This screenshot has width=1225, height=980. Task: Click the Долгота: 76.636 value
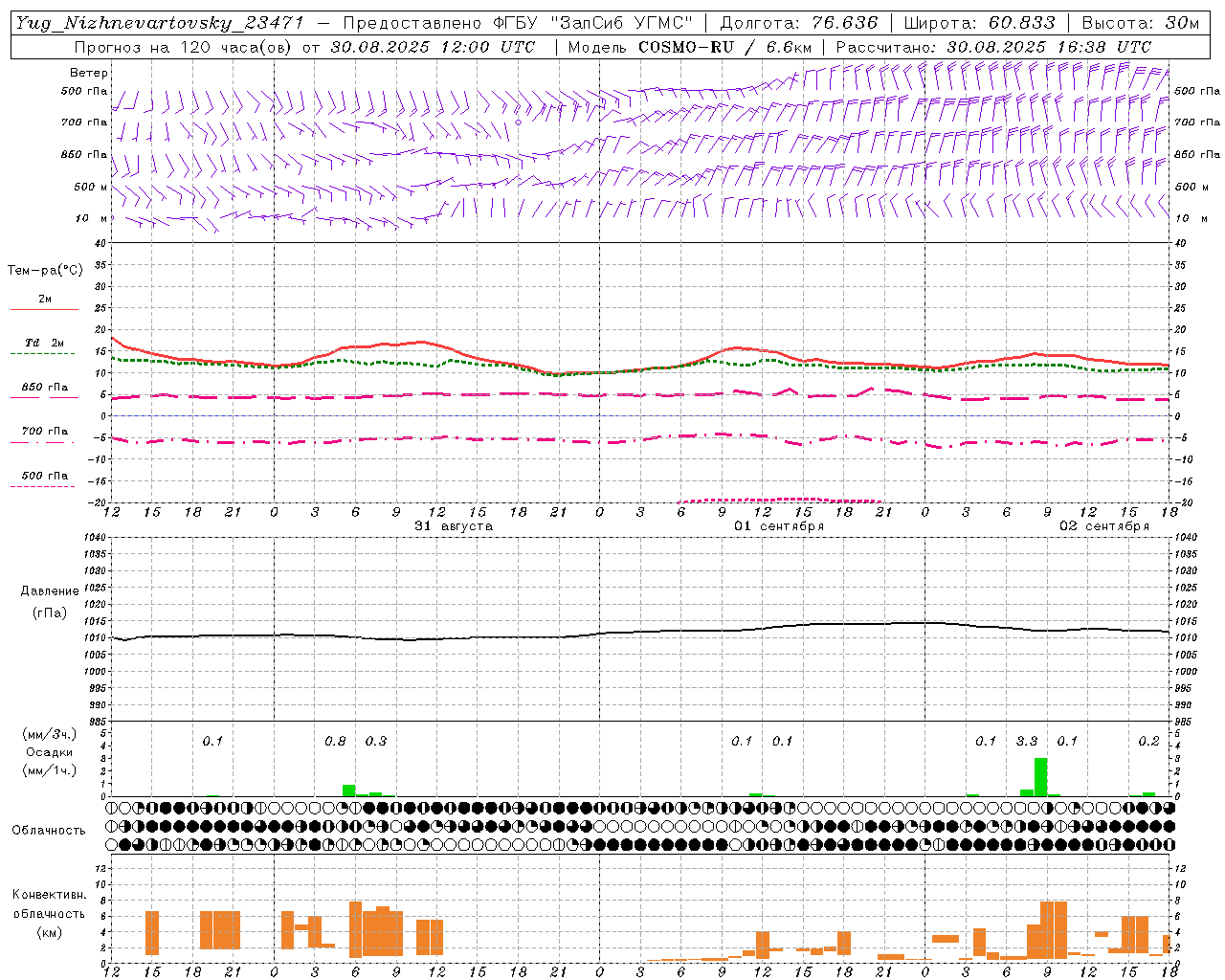pos(798,23)
